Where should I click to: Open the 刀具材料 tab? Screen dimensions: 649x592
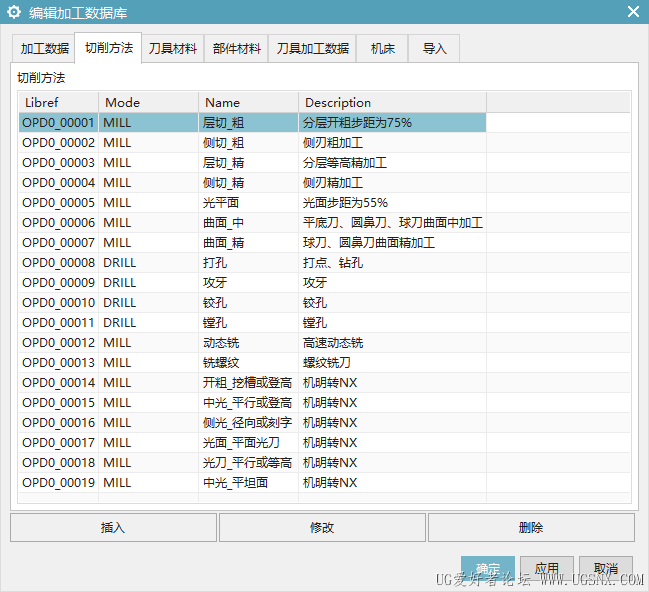click(x=173, y=49)
